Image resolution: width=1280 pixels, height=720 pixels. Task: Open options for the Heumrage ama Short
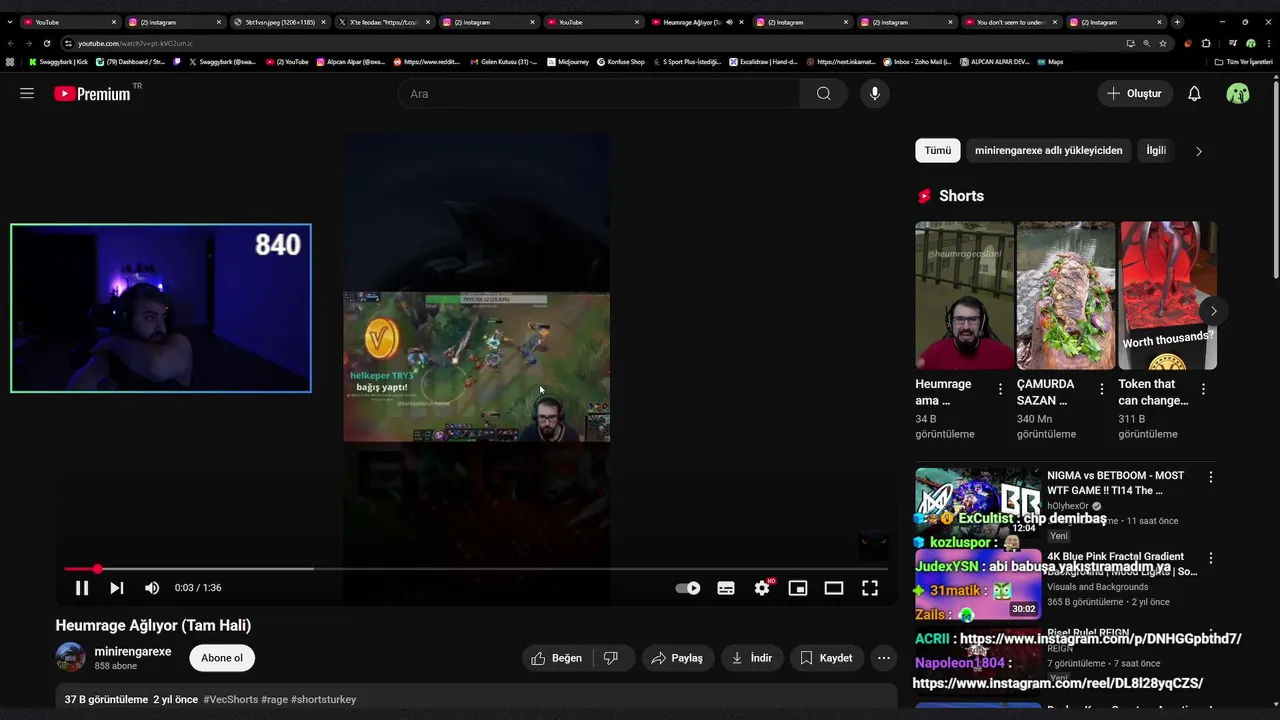[x=1000, y=389]
